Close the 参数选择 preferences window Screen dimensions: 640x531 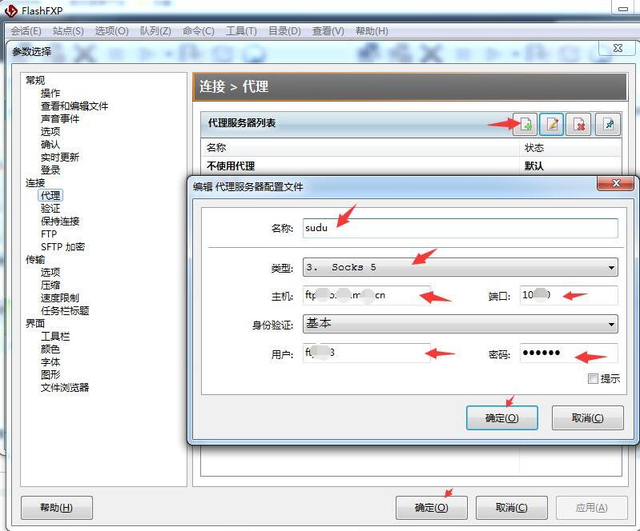click(x=618, y=48)
